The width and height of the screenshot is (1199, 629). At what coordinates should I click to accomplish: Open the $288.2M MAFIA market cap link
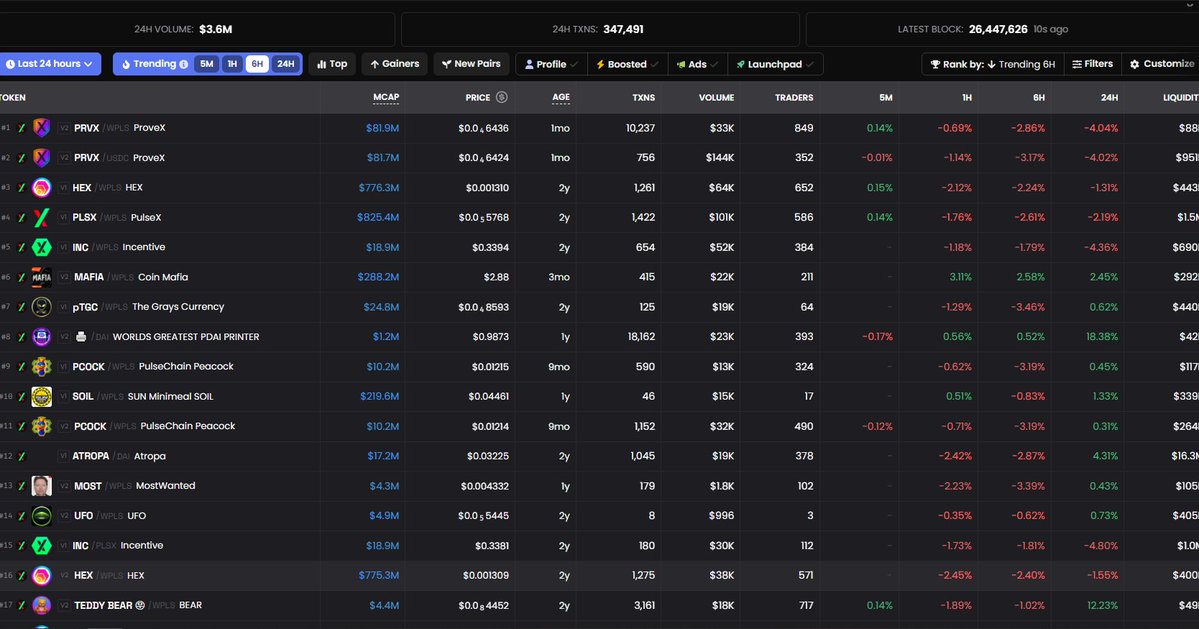[379, 277]
